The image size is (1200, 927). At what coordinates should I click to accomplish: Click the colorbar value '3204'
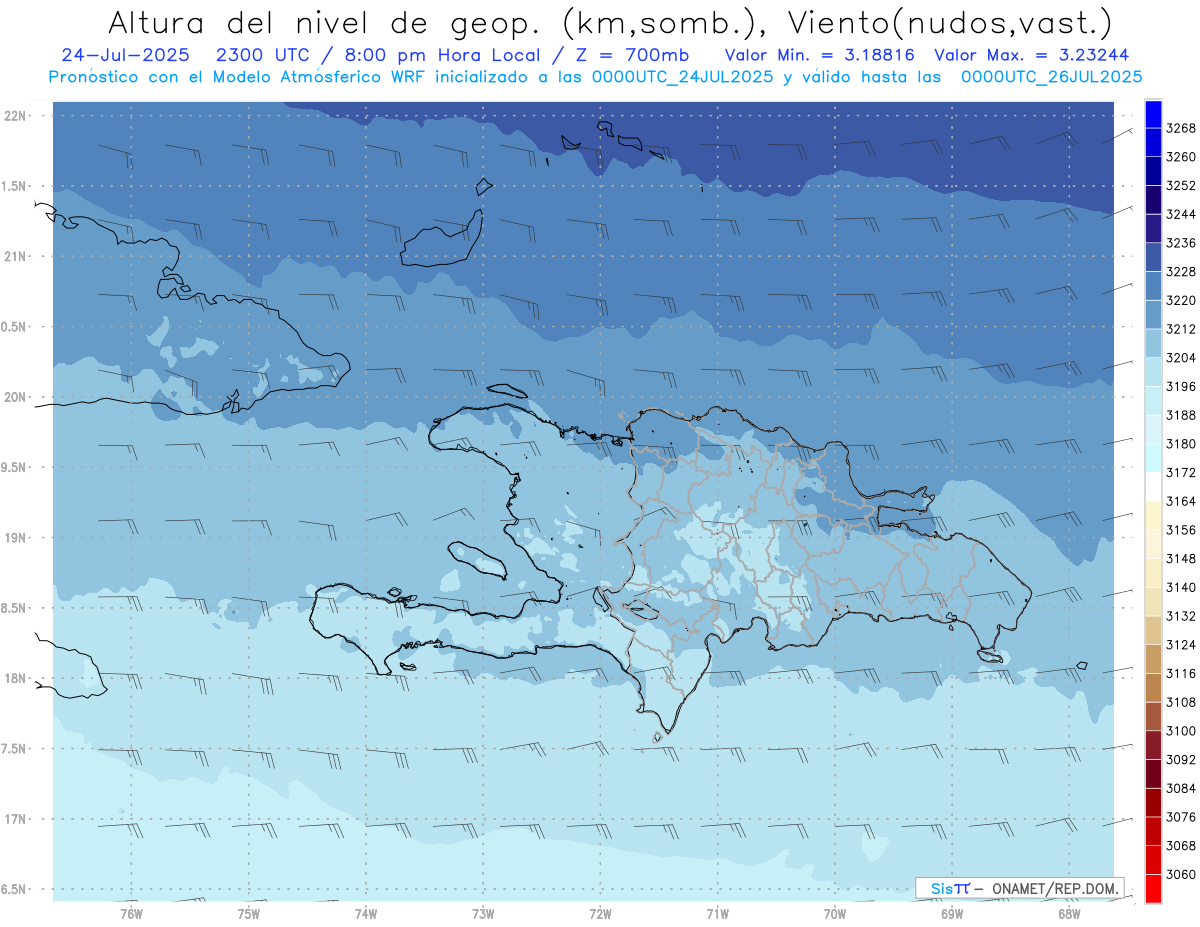(1181, 357)
